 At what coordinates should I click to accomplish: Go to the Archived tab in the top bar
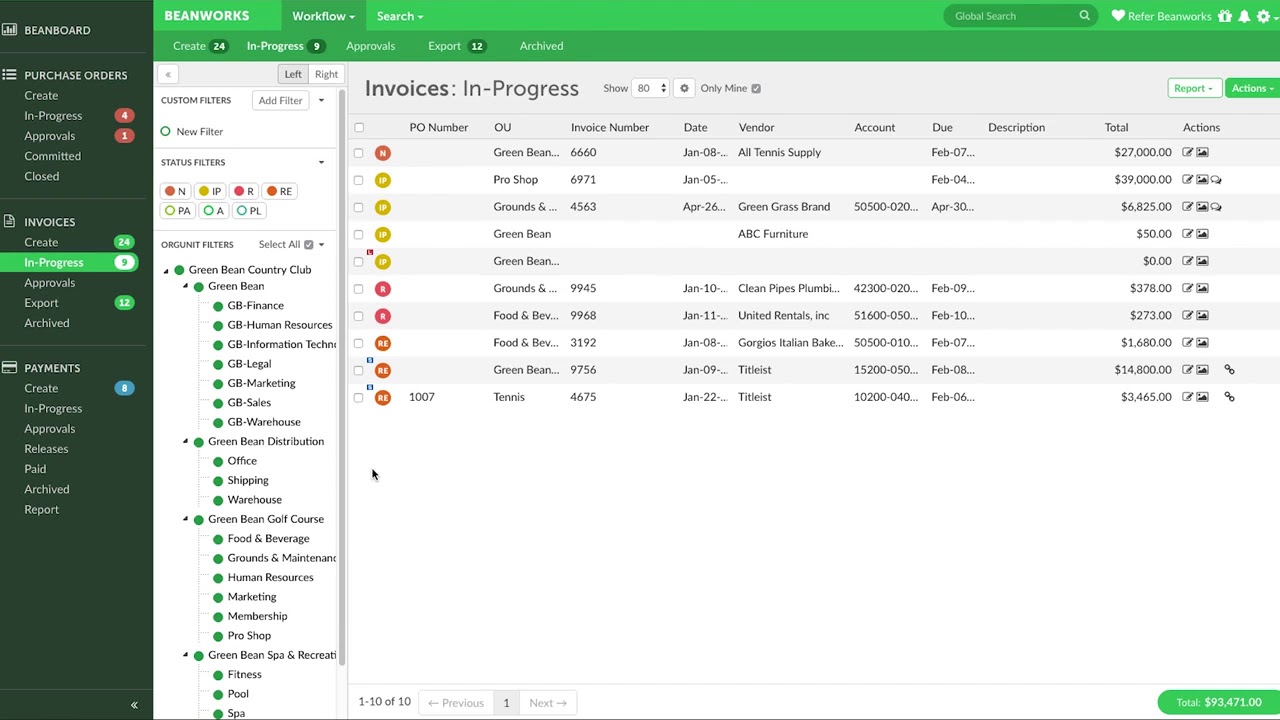pyautogui.click(x=541, y=46)
